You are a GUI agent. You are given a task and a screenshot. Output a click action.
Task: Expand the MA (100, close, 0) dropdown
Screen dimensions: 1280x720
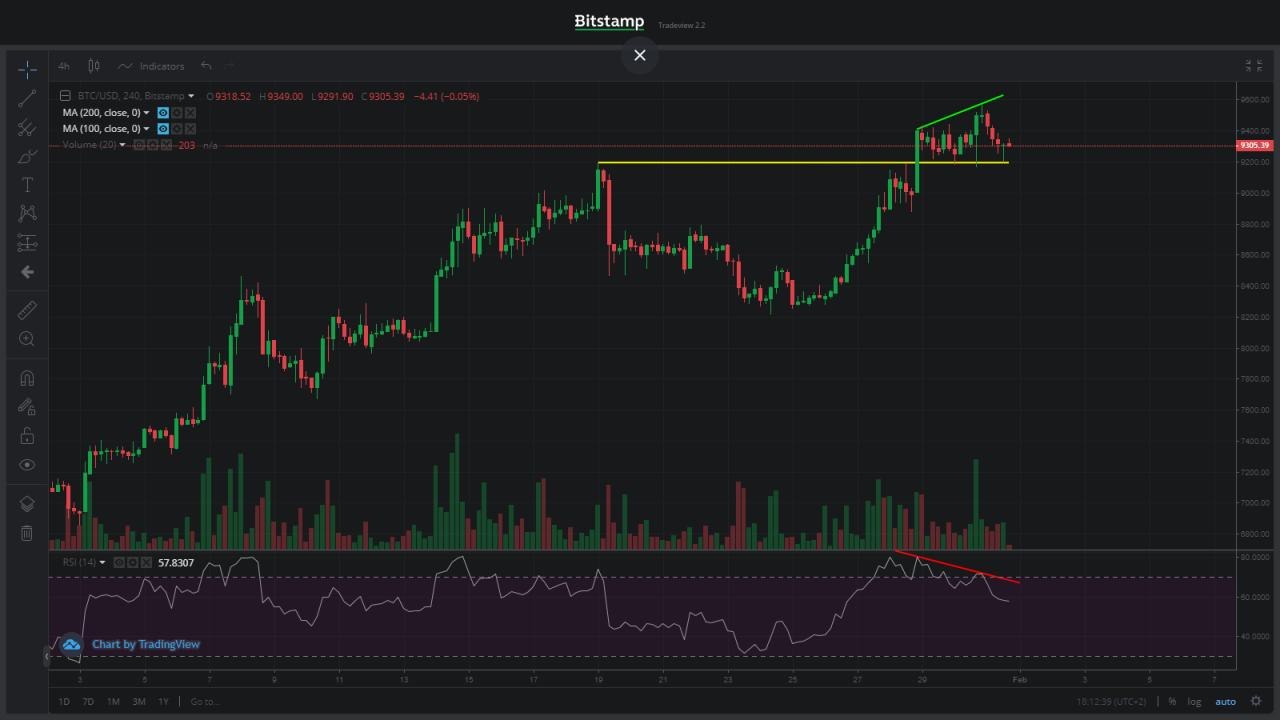tap(146, 129)
